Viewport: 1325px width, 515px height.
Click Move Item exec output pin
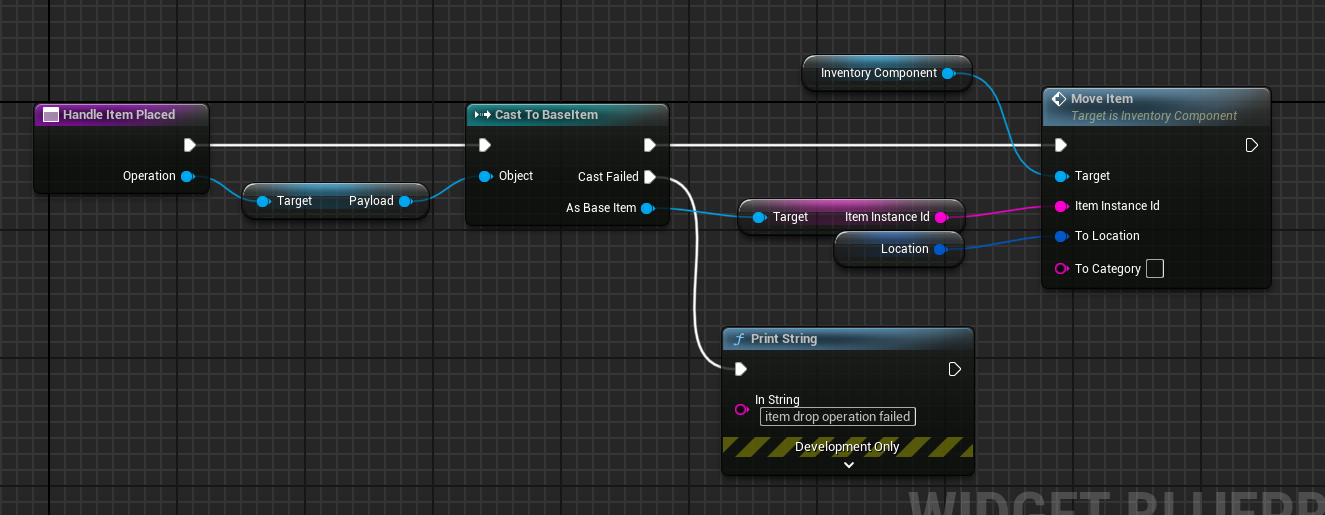pos(1251,145)
